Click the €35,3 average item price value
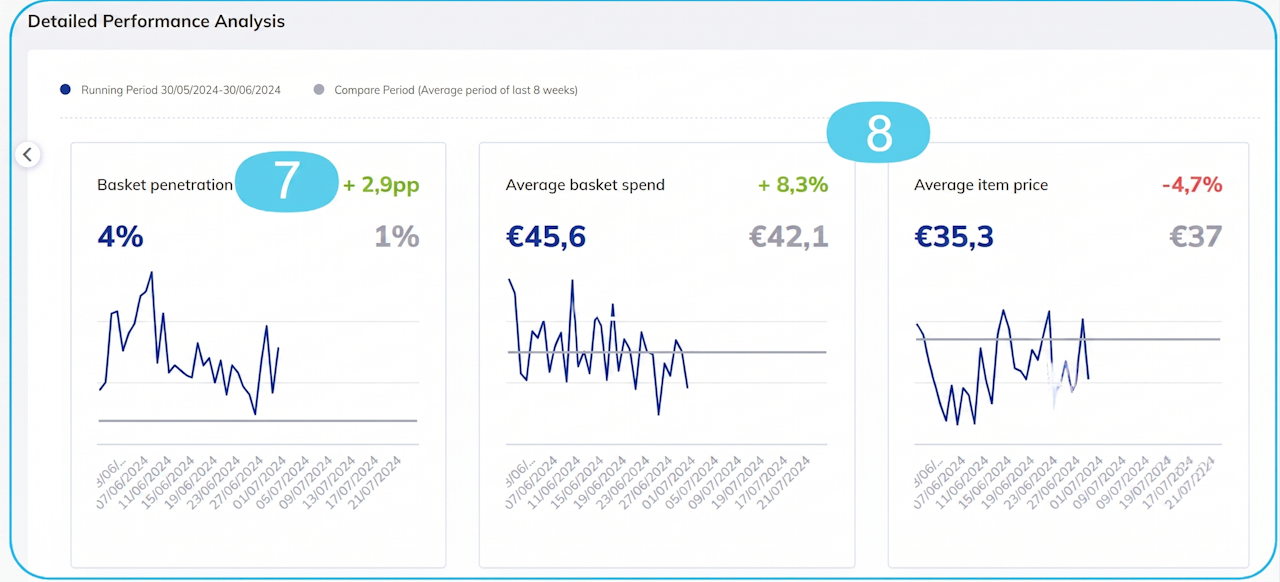 [954, 237]
